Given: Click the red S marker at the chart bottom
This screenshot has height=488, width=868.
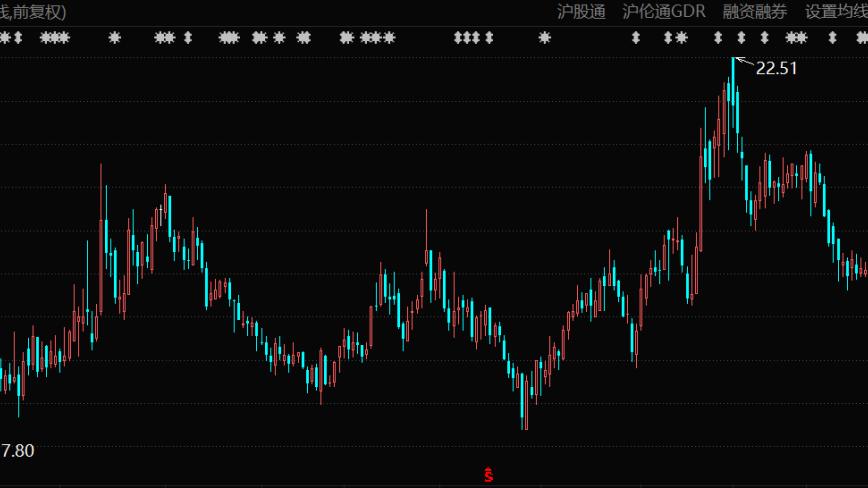Looking at the screenshot, I should 488,475.
